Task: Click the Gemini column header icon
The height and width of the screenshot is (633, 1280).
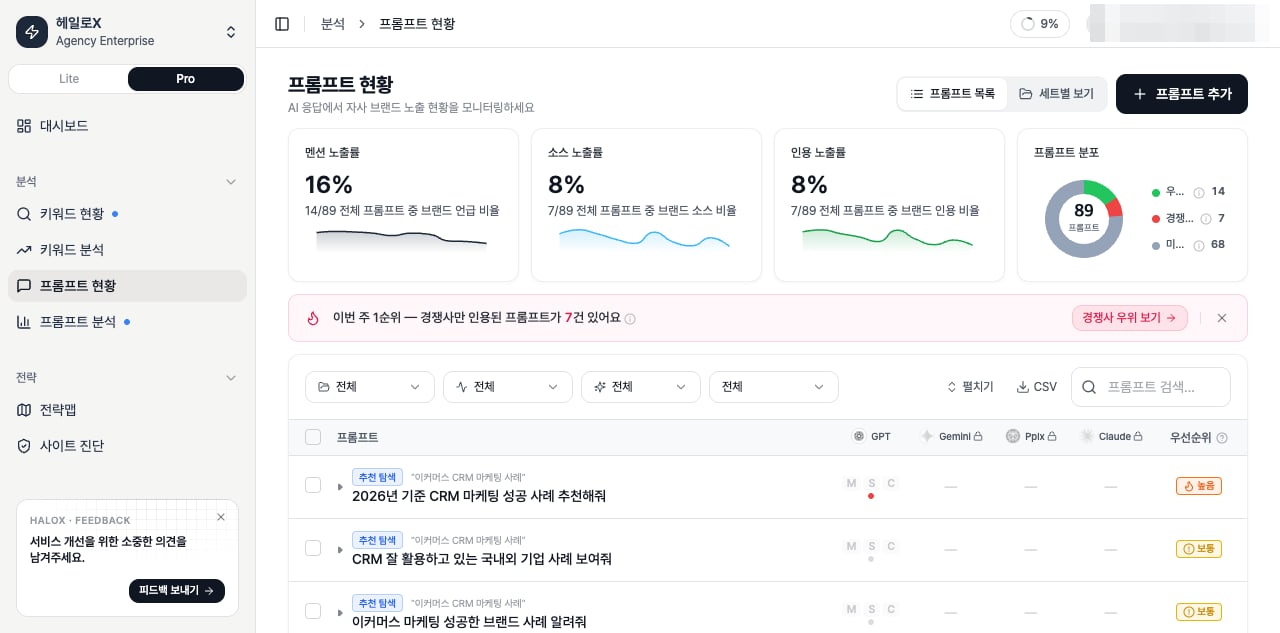Action: click(x=927, y=437)
